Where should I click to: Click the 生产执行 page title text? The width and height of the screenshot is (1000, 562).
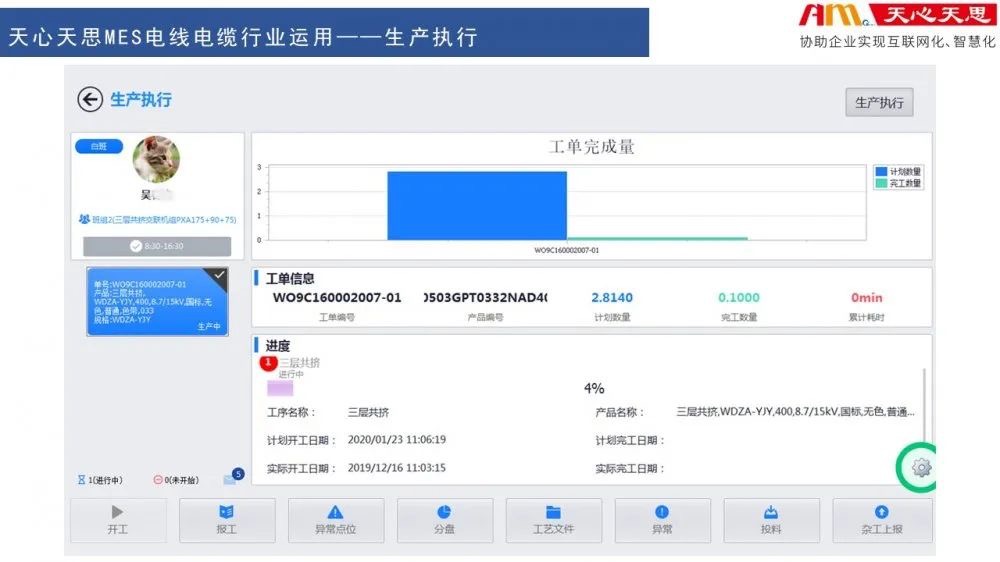pyautogui.click(x=141, y=100)
